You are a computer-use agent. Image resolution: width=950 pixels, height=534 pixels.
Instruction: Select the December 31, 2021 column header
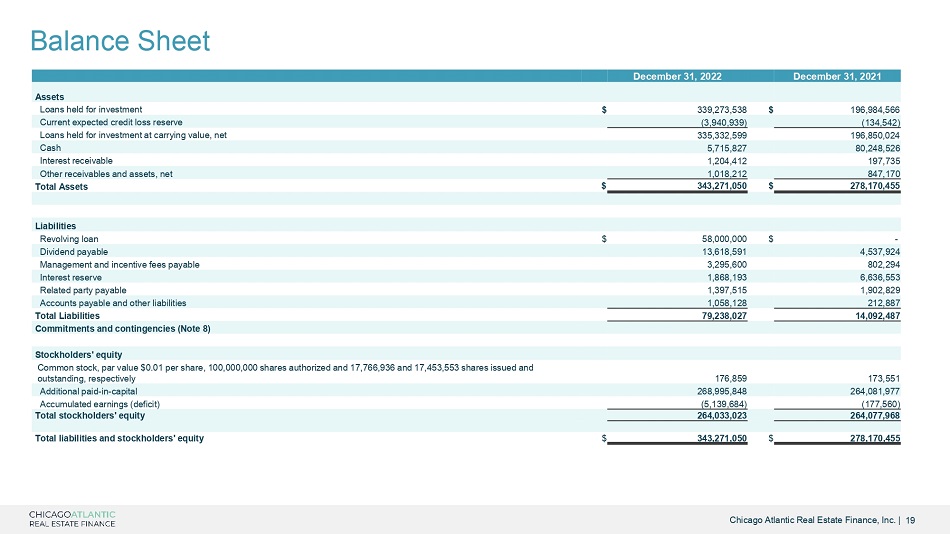[x=837, y=76]
